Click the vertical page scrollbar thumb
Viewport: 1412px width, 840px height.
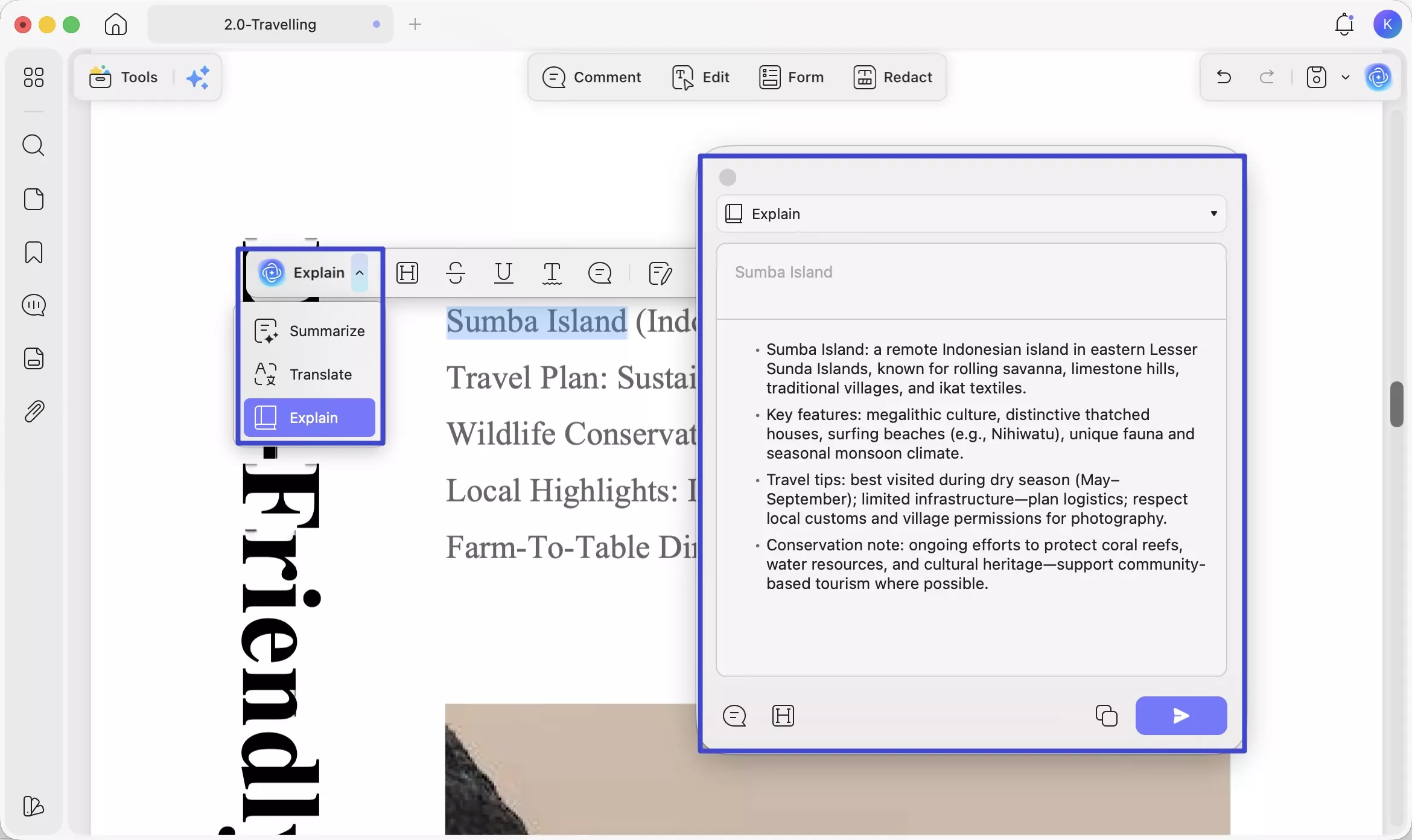1396,404
